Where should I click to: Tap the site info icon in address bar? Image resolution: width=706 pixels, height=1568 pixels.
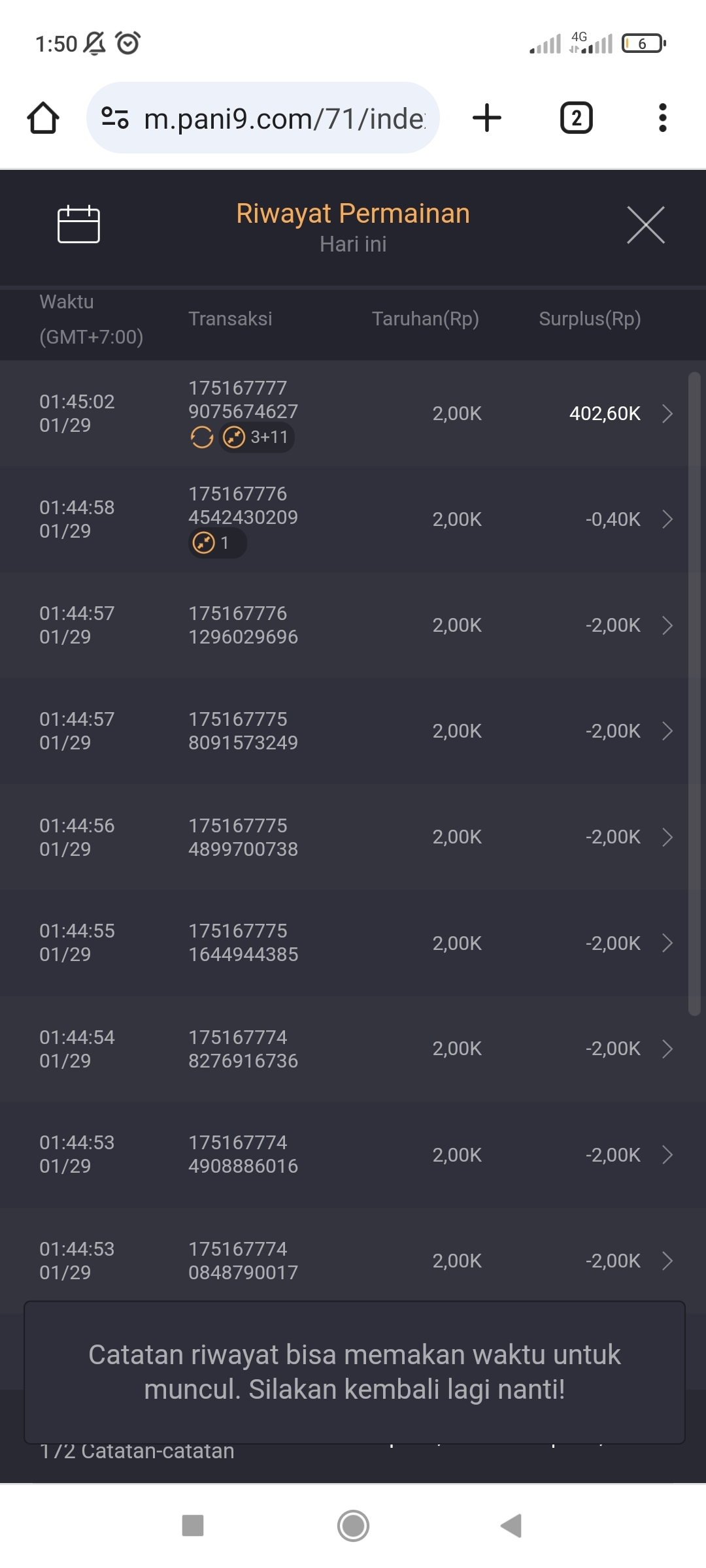115,118
